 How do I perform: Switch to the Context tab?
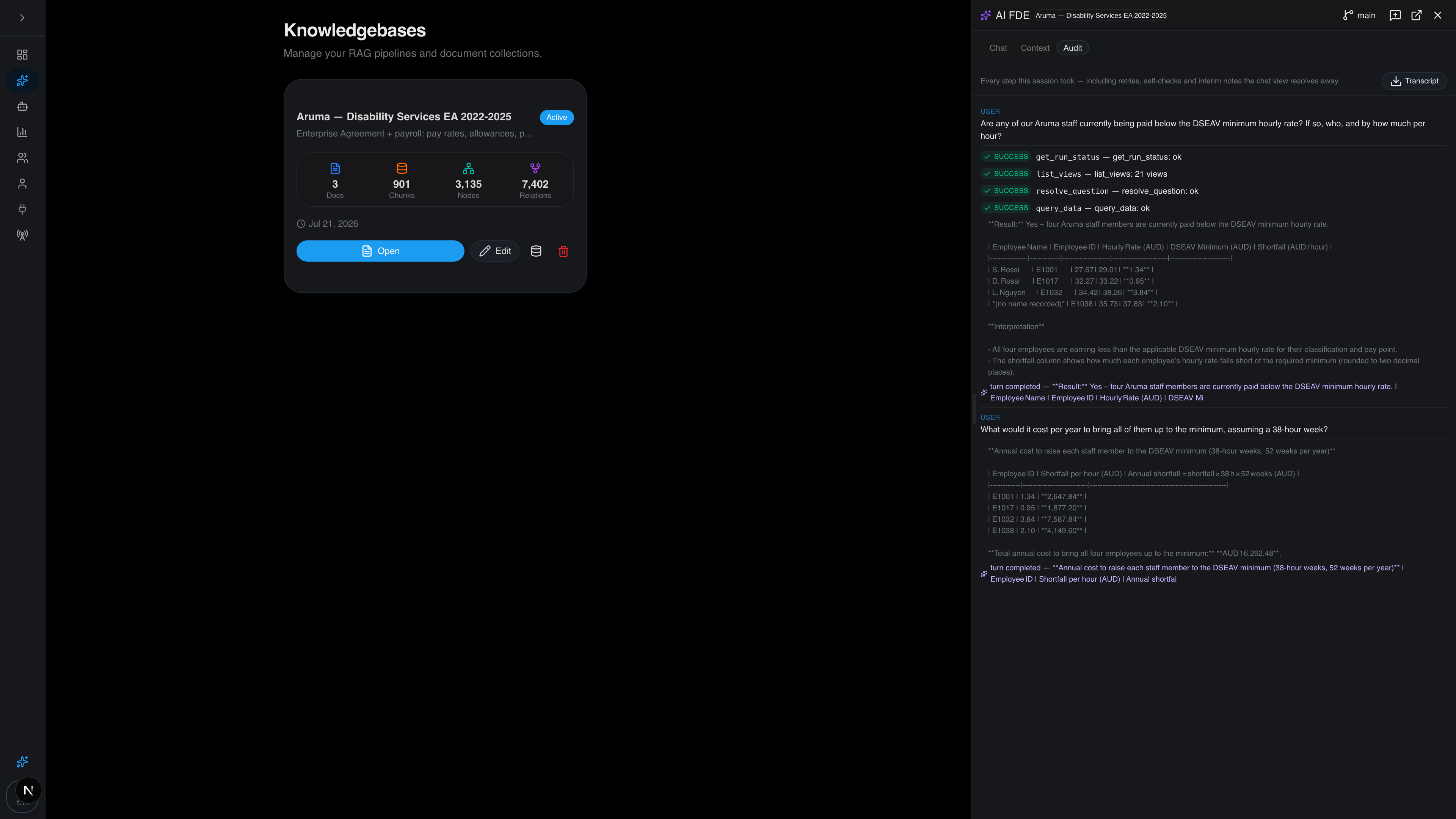point(1034,48)
